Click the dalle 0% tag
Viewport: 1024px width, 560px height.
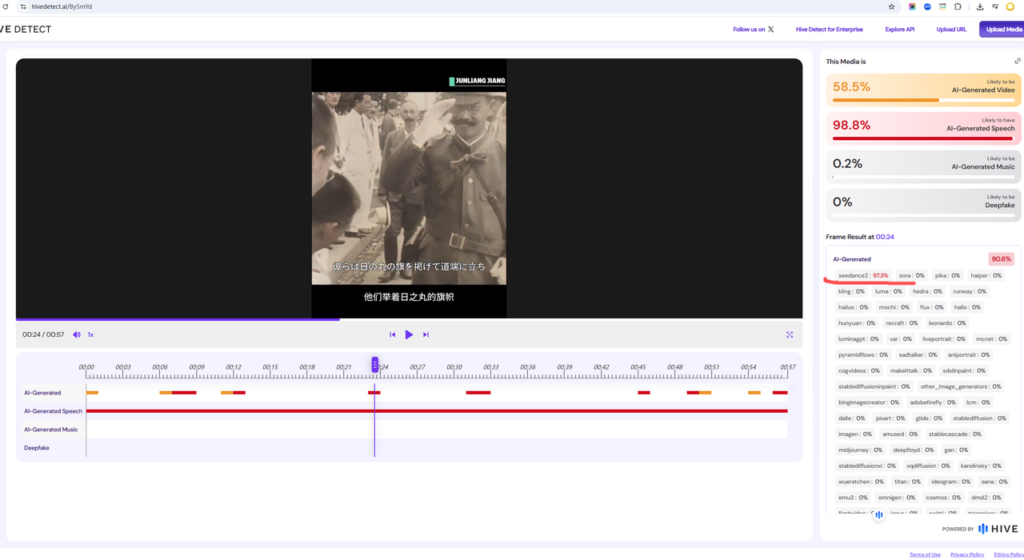[x=851, y=418]
